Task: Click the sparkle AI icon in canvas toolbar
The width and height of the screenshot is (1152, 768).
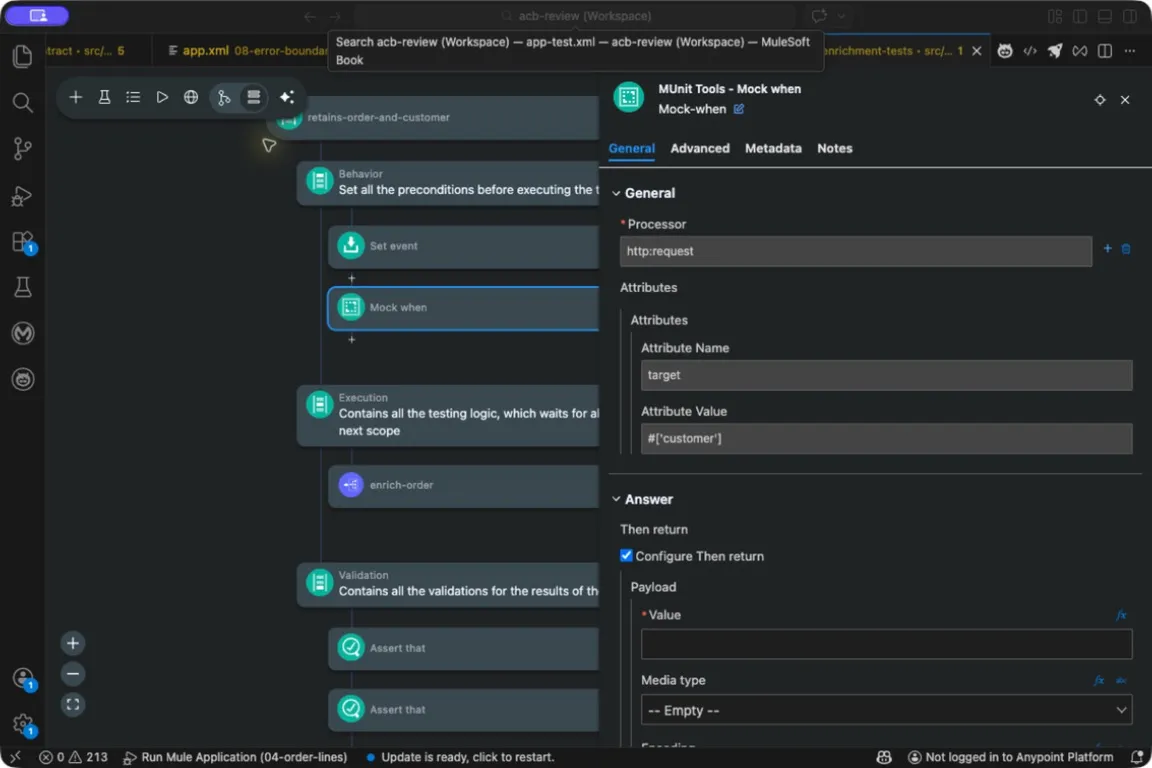Action: click(x=287, y=97)
